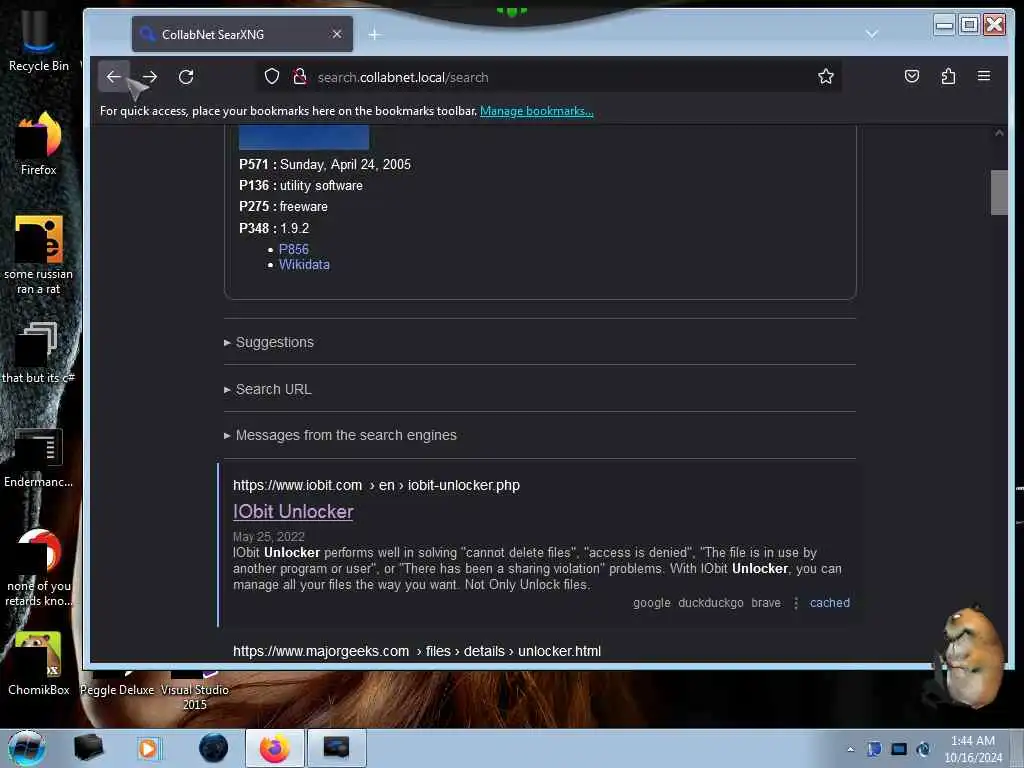
Task: Open the Recycle Bin desktop icon
Action: (x=39, y=42)
